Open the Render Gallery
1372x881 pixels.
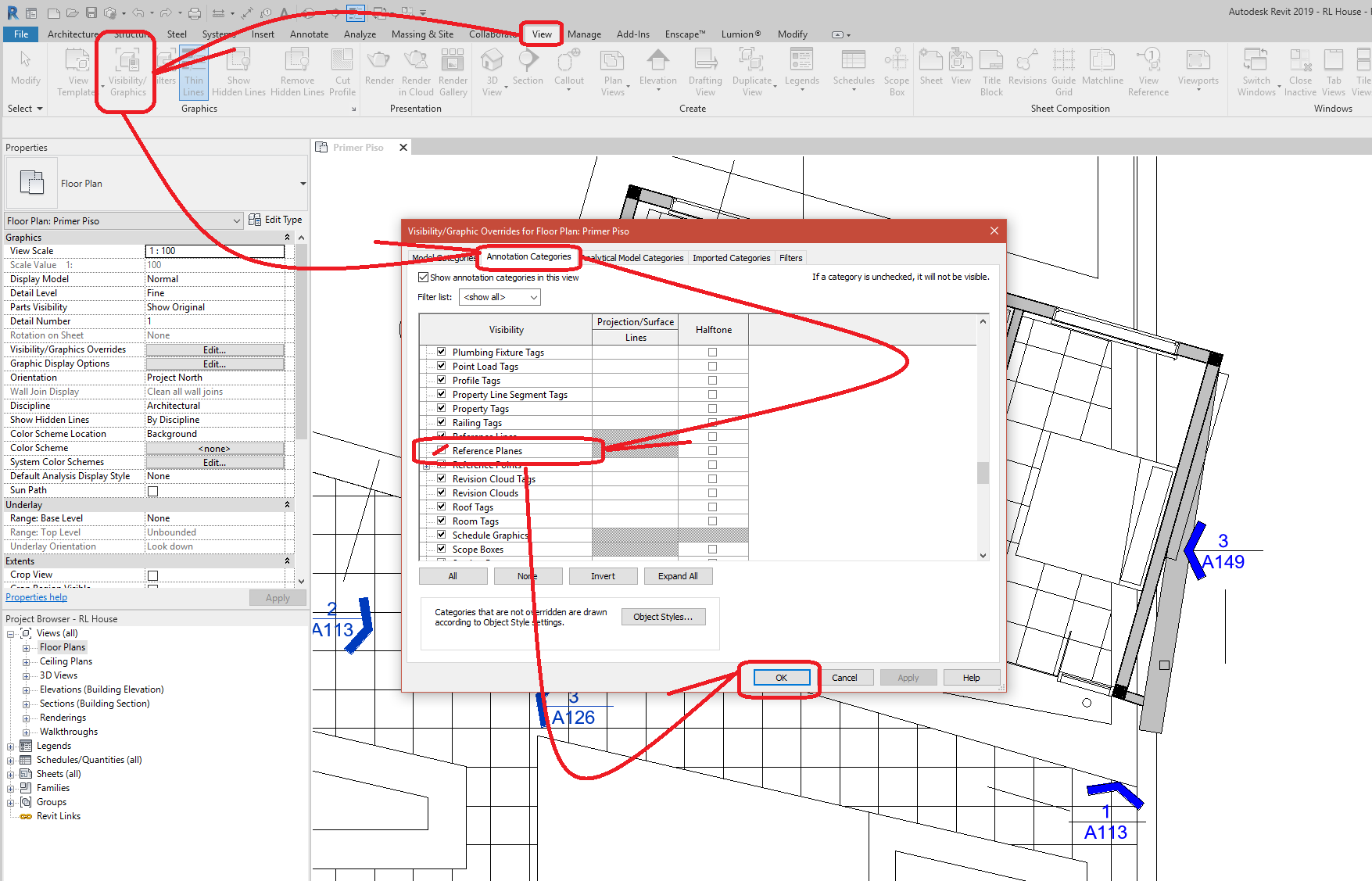point(453,72)
